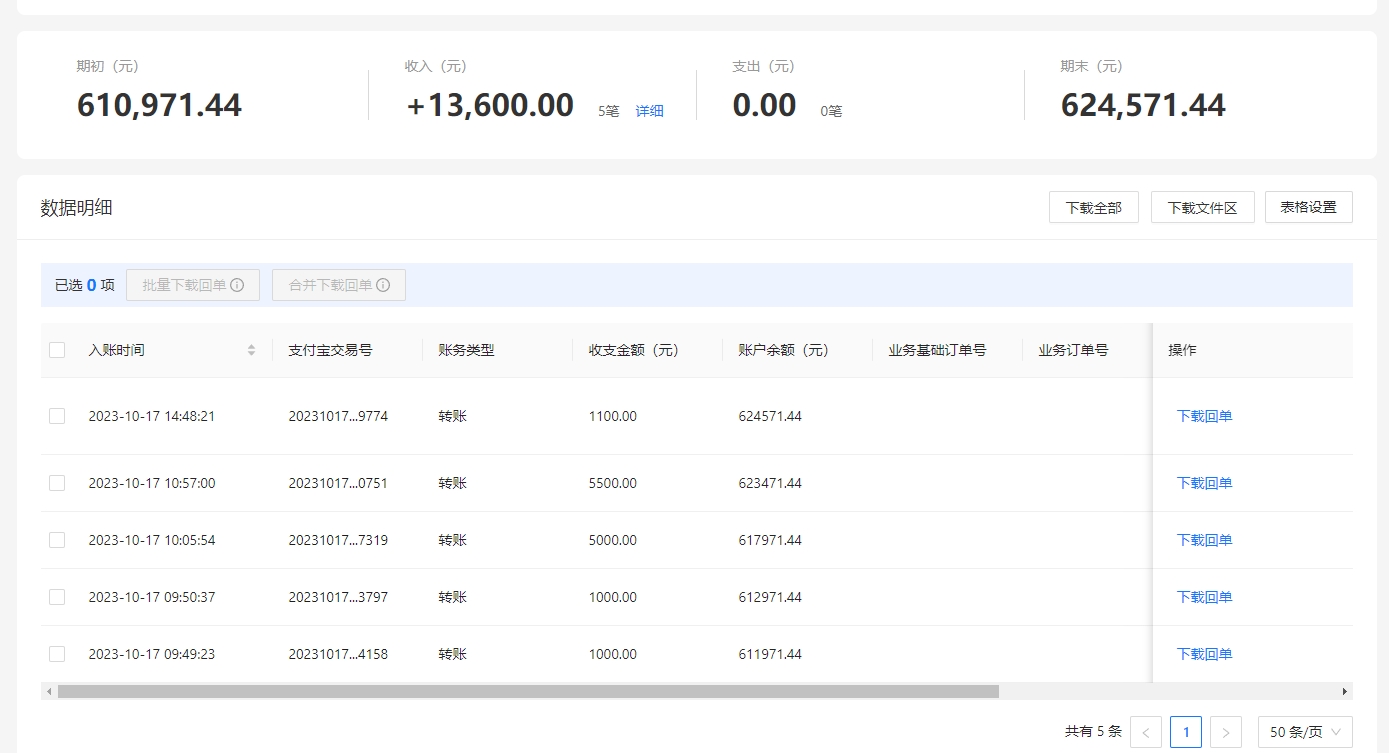
Task: Click the 下载全部 button
Action: coord(1093,207)
